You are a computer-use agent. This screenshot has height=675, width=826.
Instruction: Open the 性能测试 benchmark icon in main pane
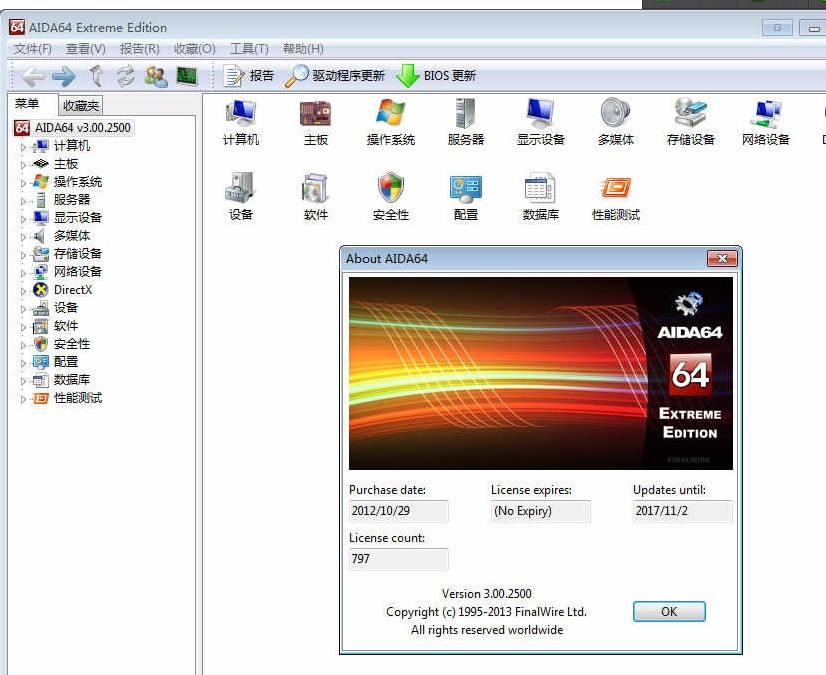tap(615, 197)
